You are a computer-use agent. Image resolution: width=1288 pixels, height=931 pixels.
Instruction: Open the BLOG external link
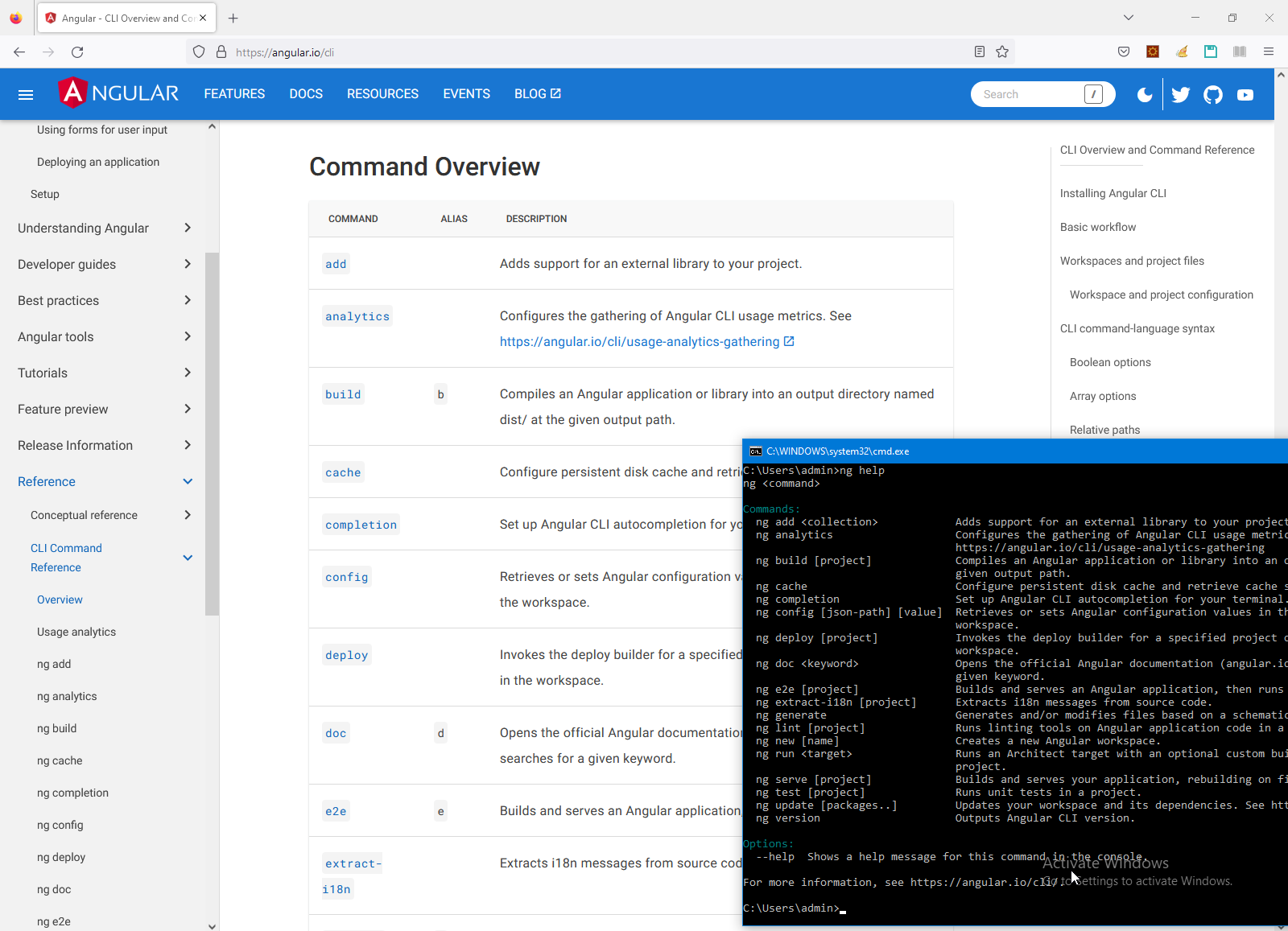coord(538,94)
